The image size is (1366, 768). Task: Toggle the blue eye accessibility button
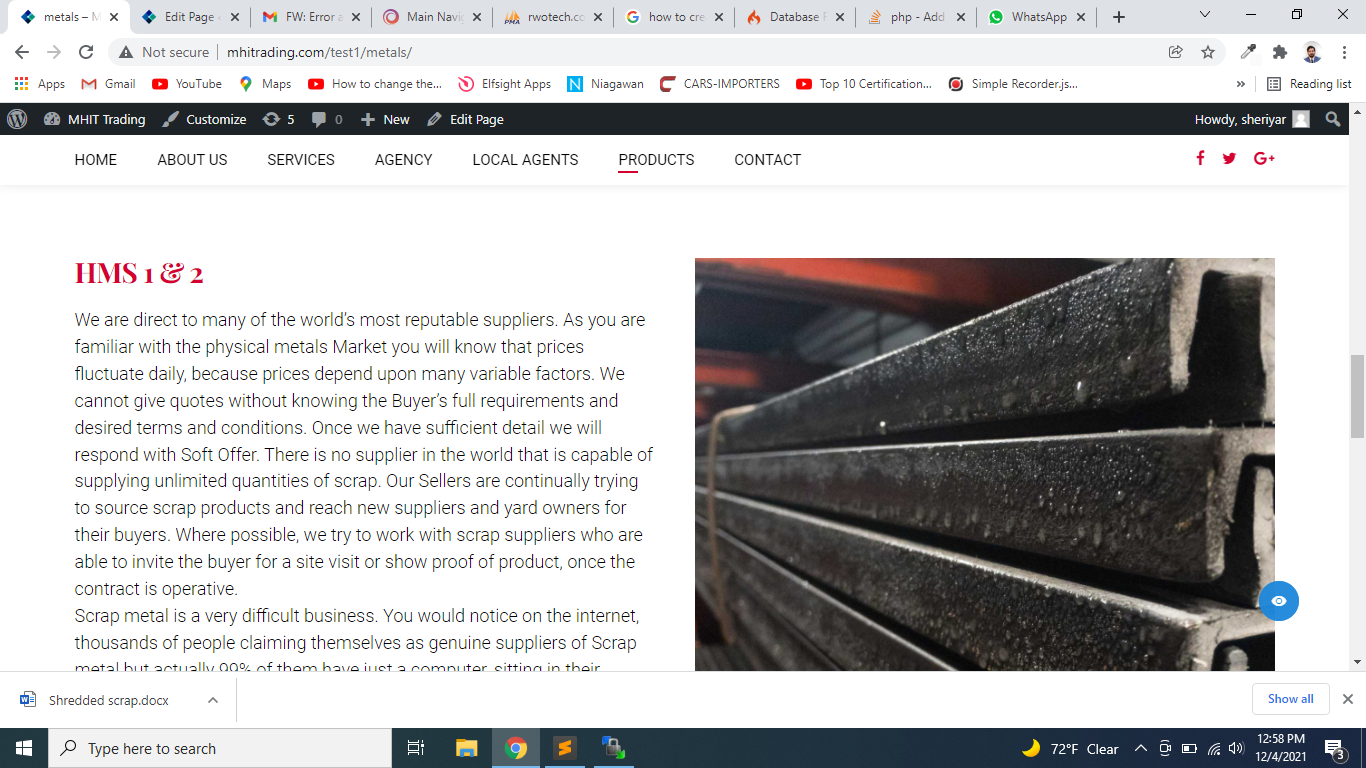coord(1279,601)
